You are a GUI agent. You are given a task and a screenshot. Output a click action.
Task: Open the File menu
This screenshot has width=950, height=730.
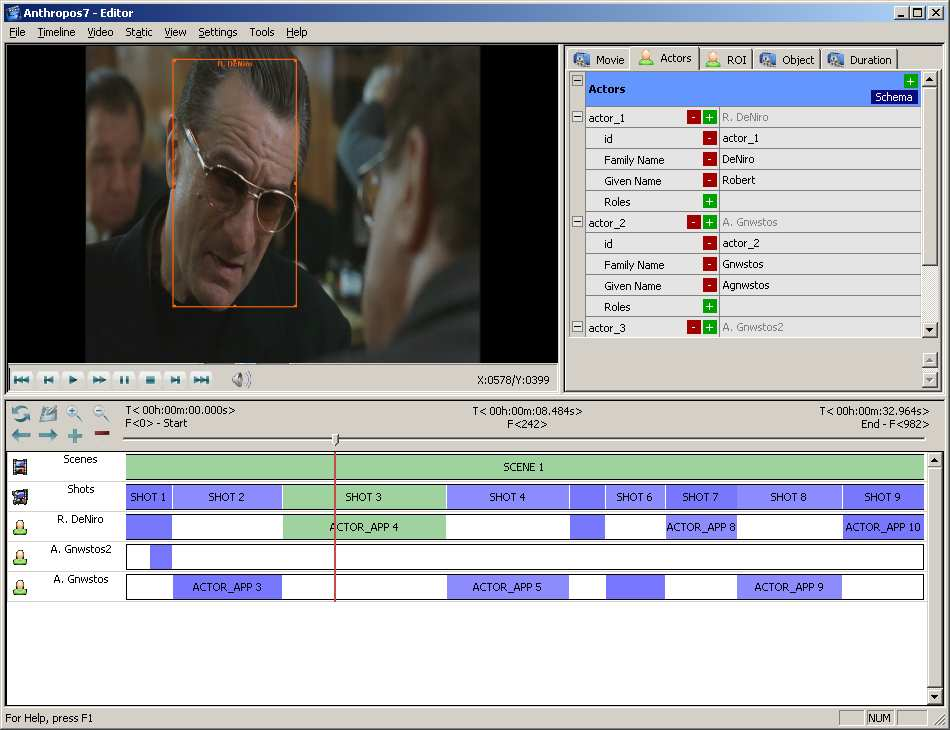(x=17, y=32)
